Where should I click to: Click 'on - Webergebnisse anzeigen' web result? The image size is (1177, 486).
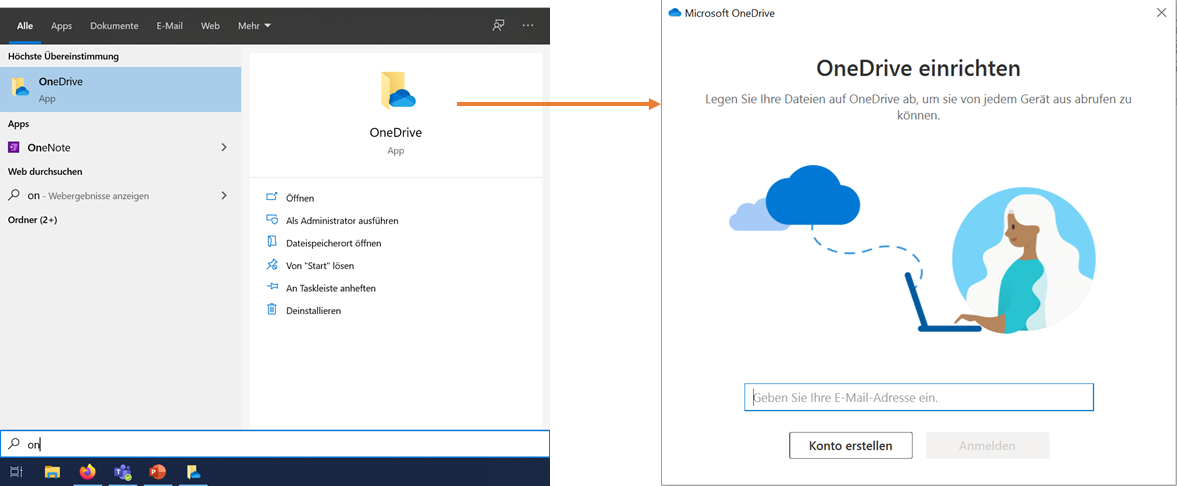(88, 195)
